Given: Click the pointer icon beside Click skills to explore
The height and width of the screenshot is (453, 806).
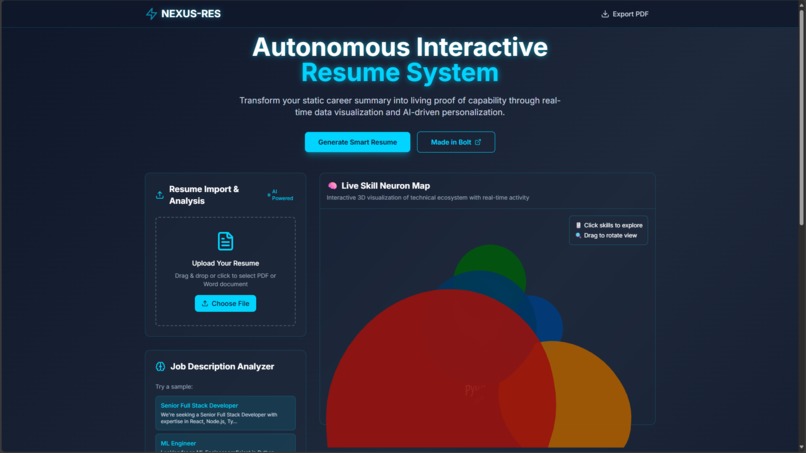Looking at the screenshot, I should coord(578,225).
